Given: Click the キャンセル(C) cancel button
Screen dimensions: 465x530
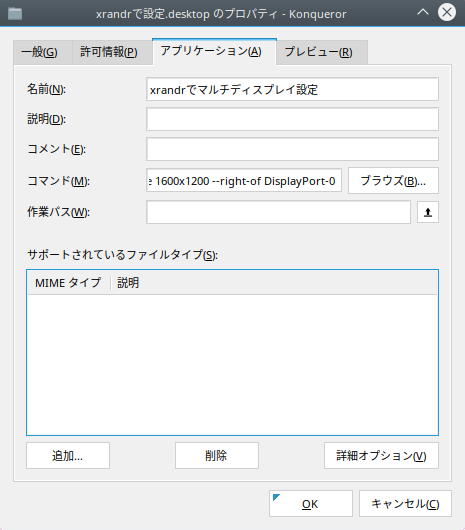Looking at the screenshot, I should click(x=405, y=504).
